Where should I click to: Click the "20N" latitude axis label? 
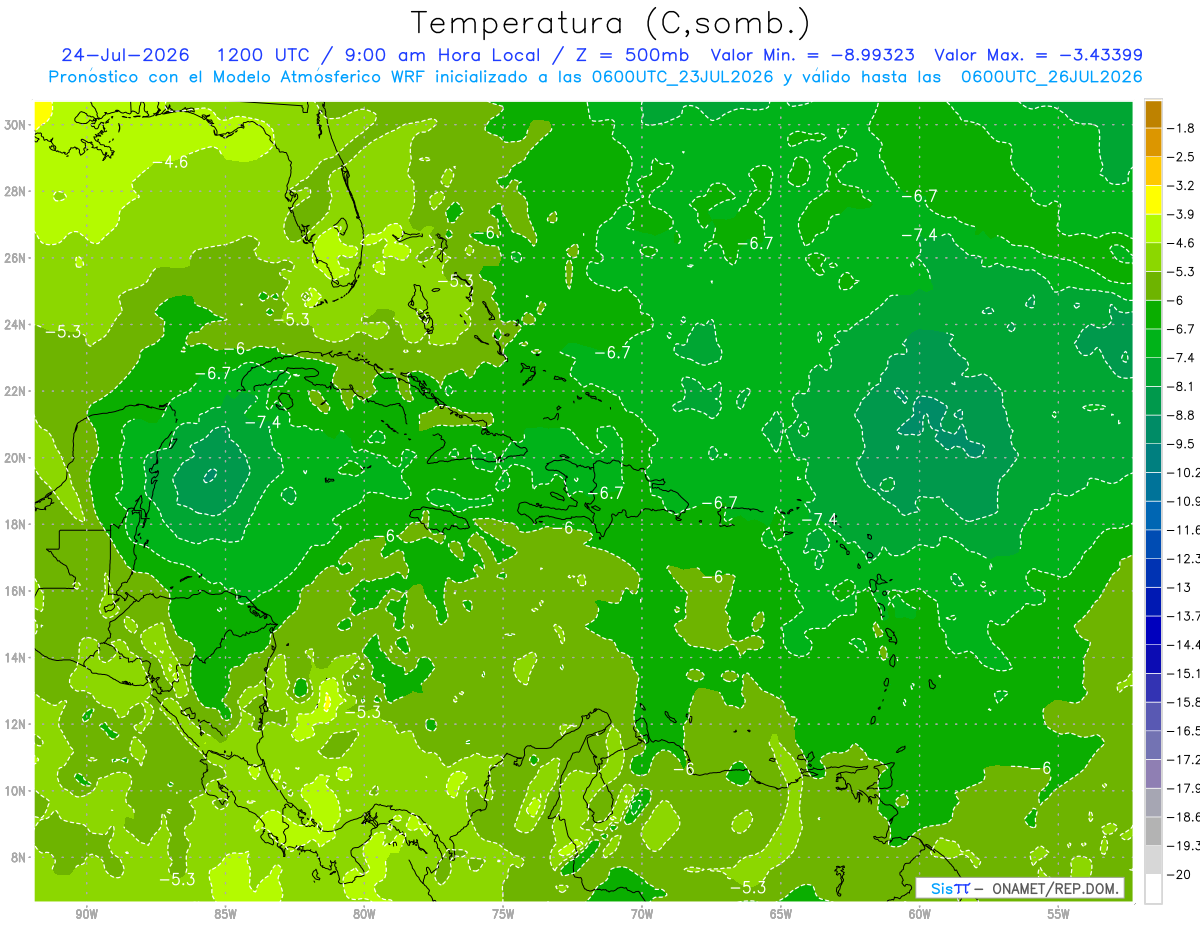click(x=17, y=458)
